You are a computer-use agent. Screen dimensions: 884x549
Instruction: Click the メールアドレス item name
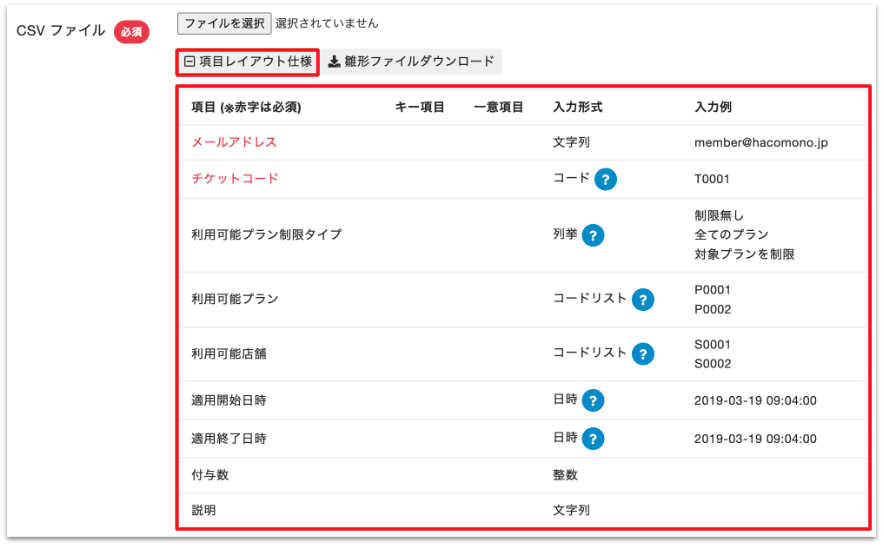(234, 142)
